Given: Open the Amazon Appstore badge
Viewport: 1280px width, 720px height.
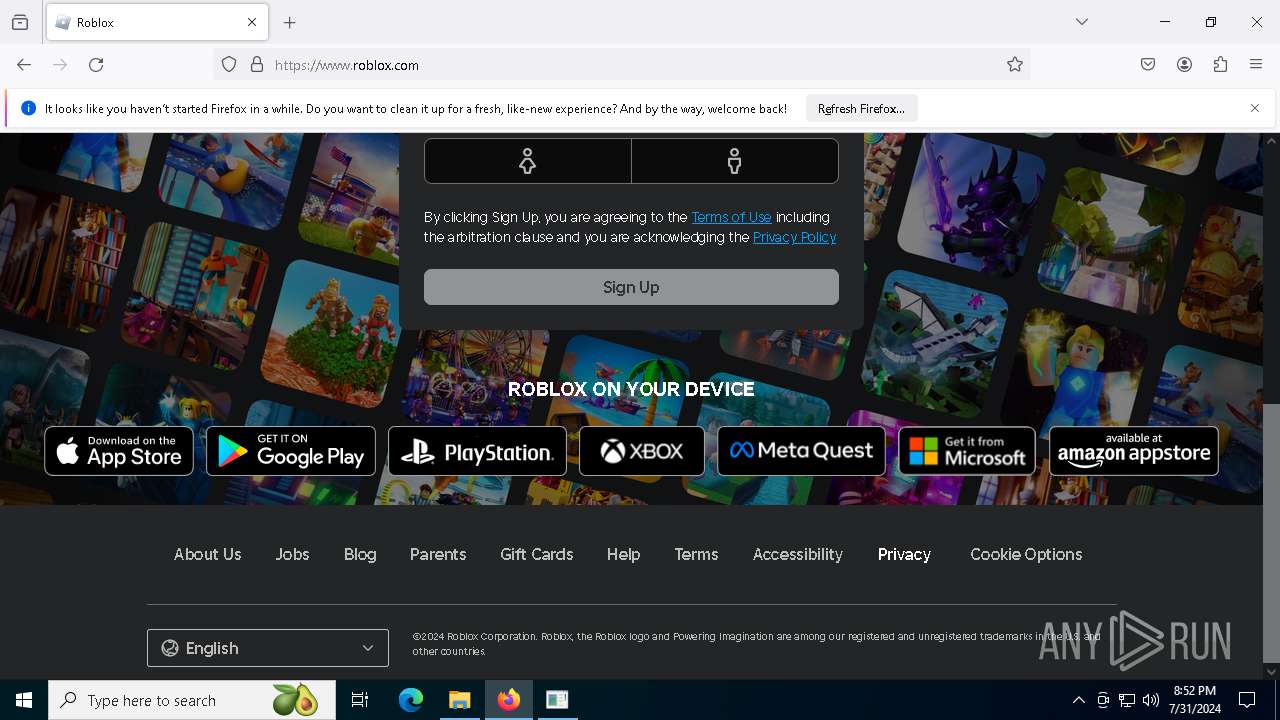Looking at the screenshot, I should coord(1134,451).
